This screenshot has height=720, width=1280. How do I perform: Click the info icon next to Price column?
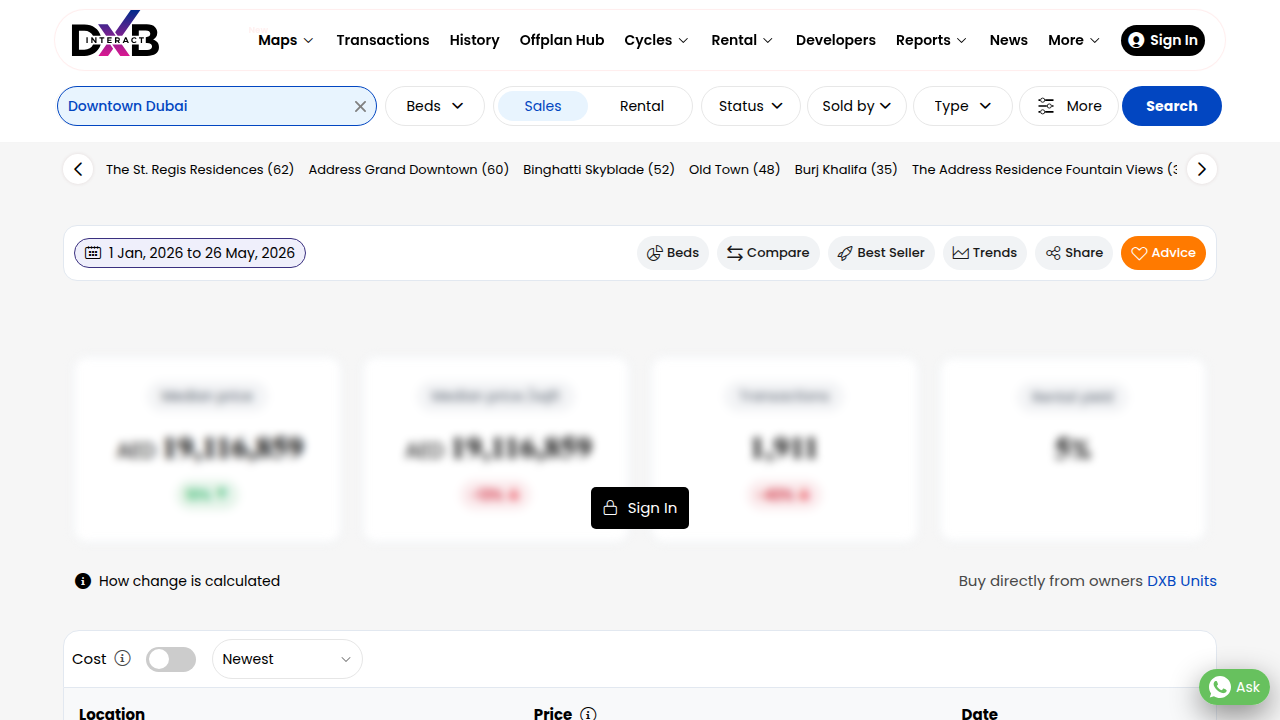(x=588, y=714)
